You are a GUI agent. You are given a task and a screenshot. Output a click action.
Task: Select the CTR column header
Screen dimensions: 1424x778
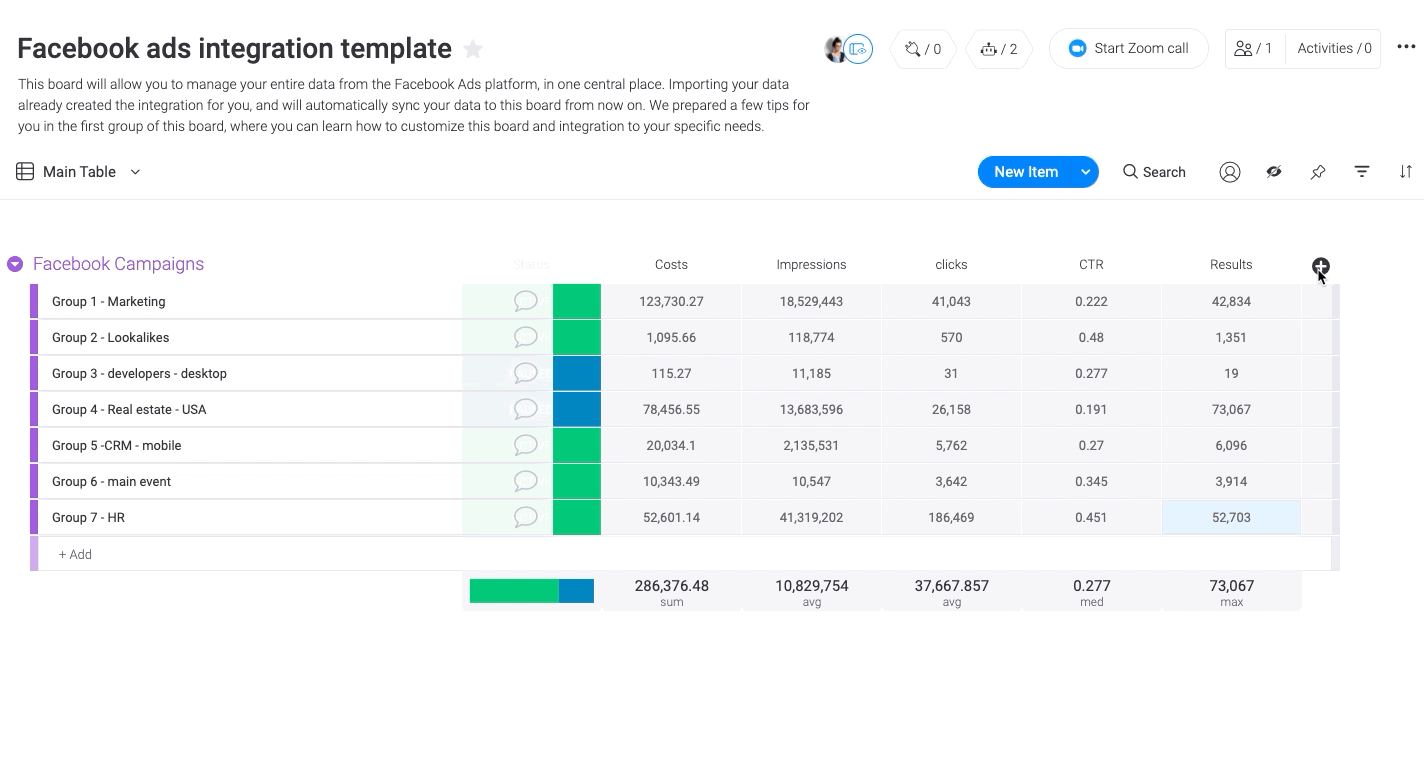(x=1091, y=265)
